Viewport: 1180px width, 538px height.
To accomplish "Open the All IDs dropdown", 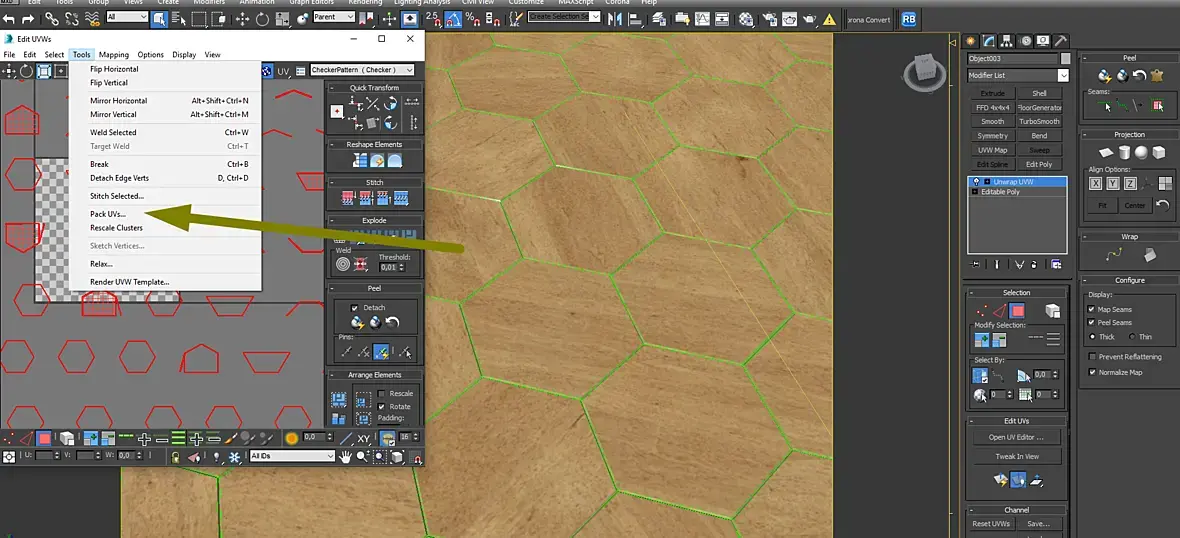I will 292,456.
